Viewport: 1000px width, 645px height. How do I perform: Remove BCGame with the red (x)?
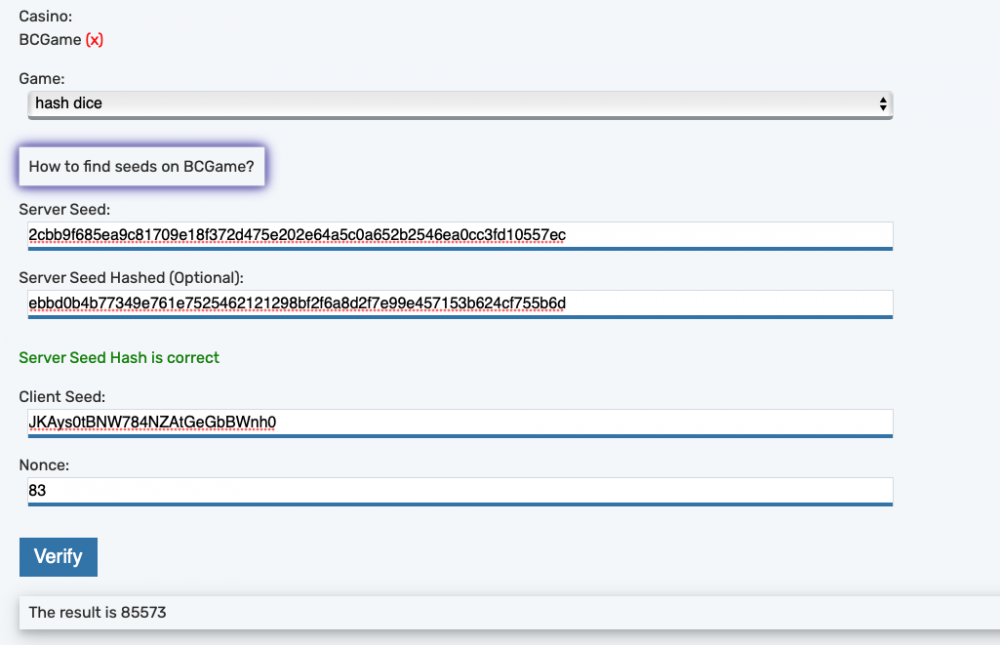point(94,40)
